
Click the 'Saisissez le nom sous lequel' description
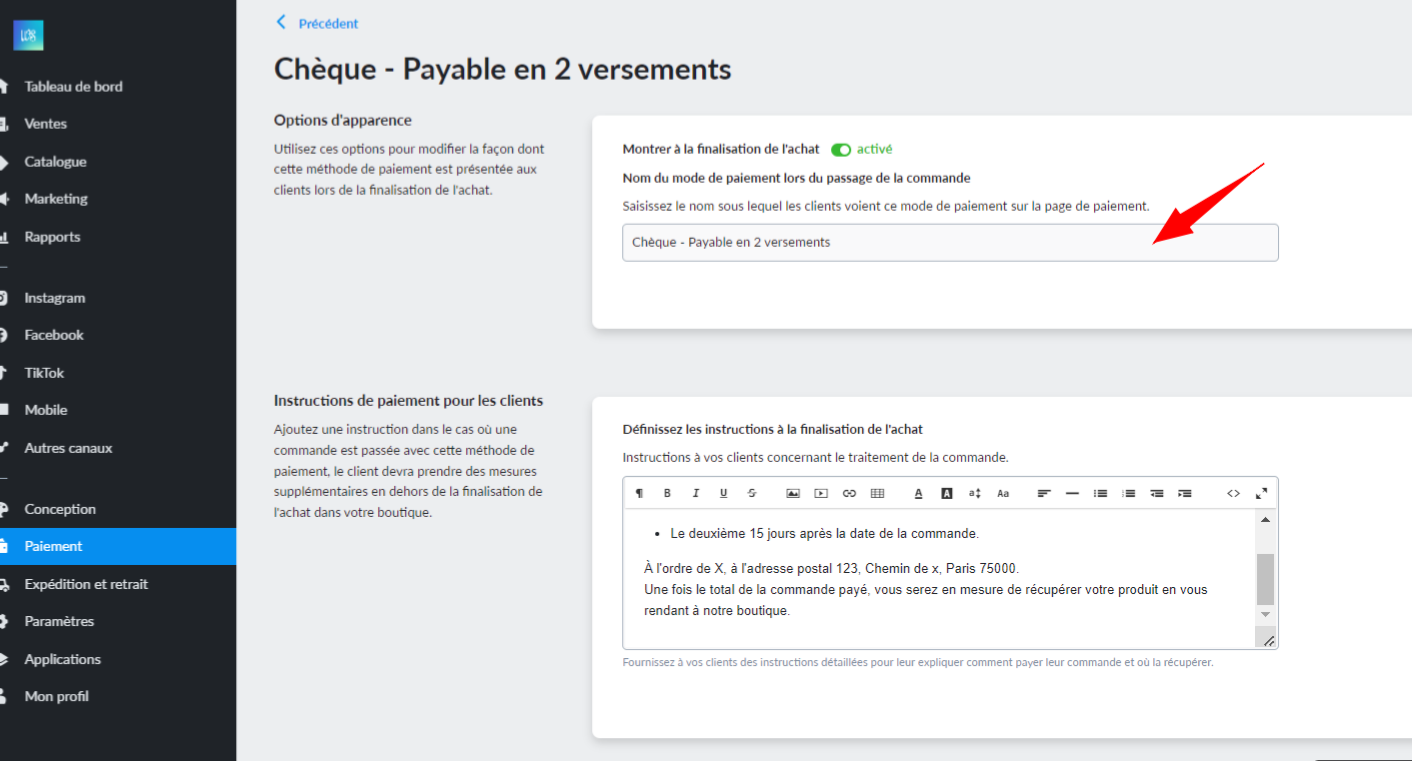click(x=886, y=206)
